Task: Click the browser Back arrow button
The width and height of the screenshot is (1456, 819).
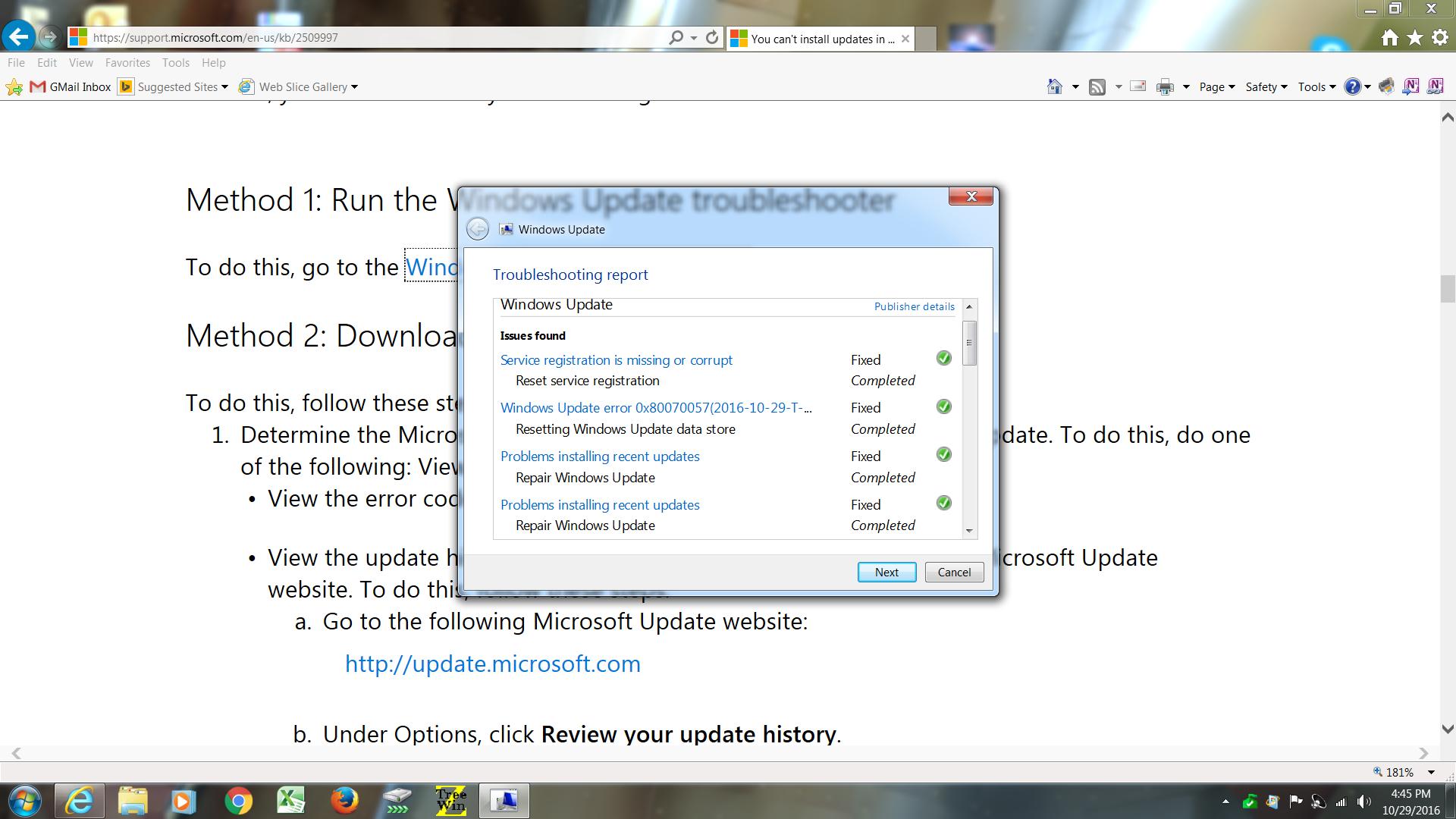Action: tap(18, 36)
